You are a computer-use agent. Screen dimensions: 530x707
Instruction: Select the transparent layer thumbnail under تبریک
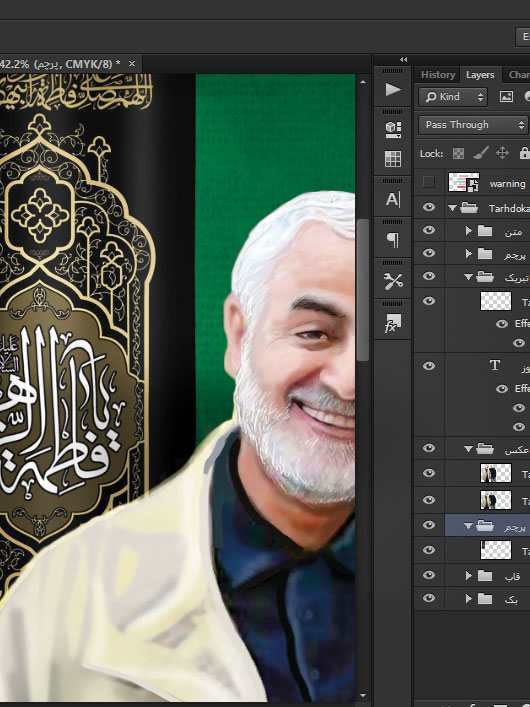pyautogui.click(x=496, y=301)
